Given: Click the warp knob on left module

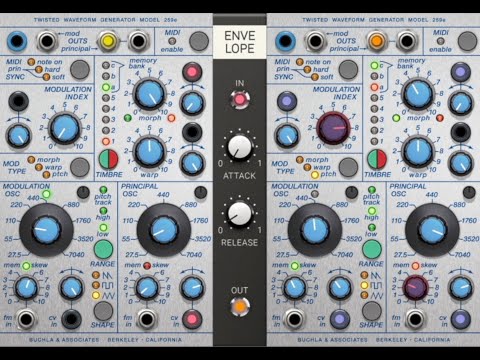Looking at the screenshot, I should pyautogui.click(x=149, y=151).
